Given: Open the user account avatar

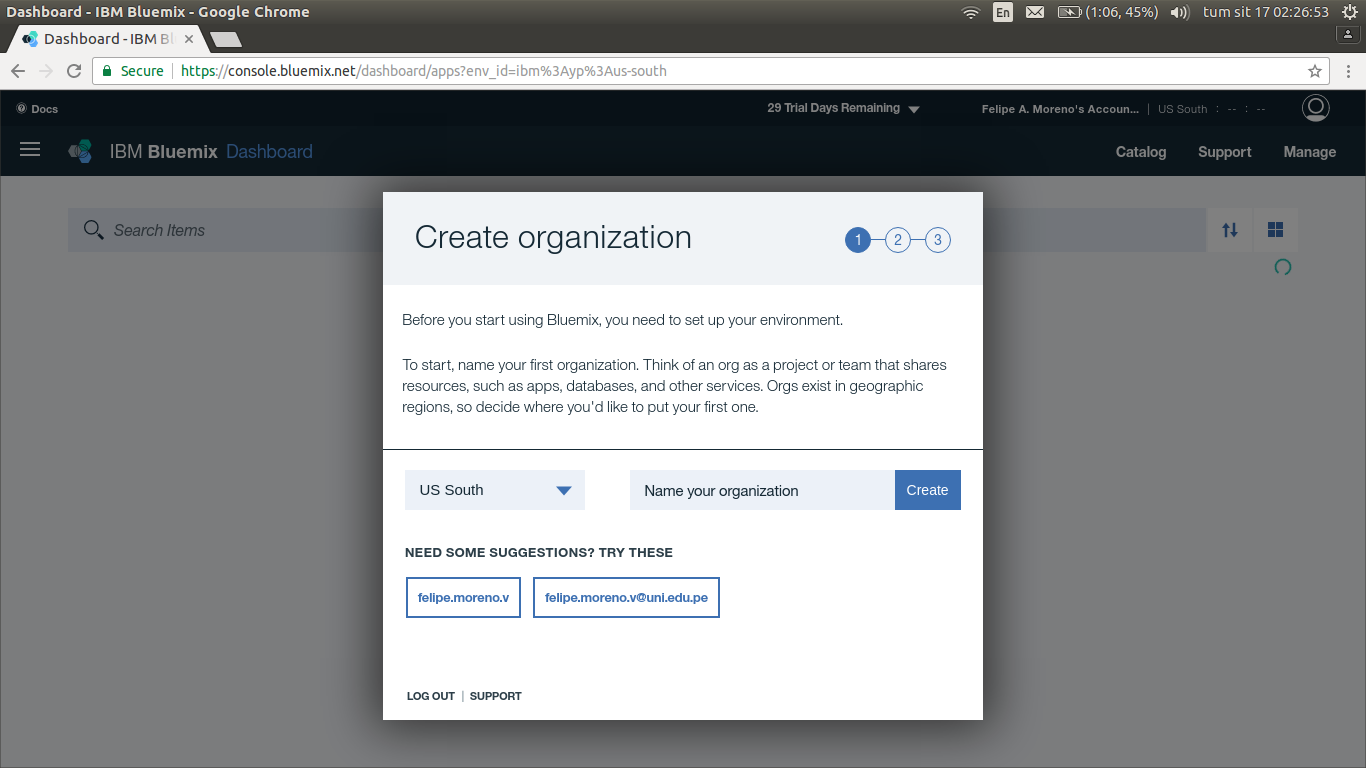Looking at the screenshot, I should (x=1316, y=108).
